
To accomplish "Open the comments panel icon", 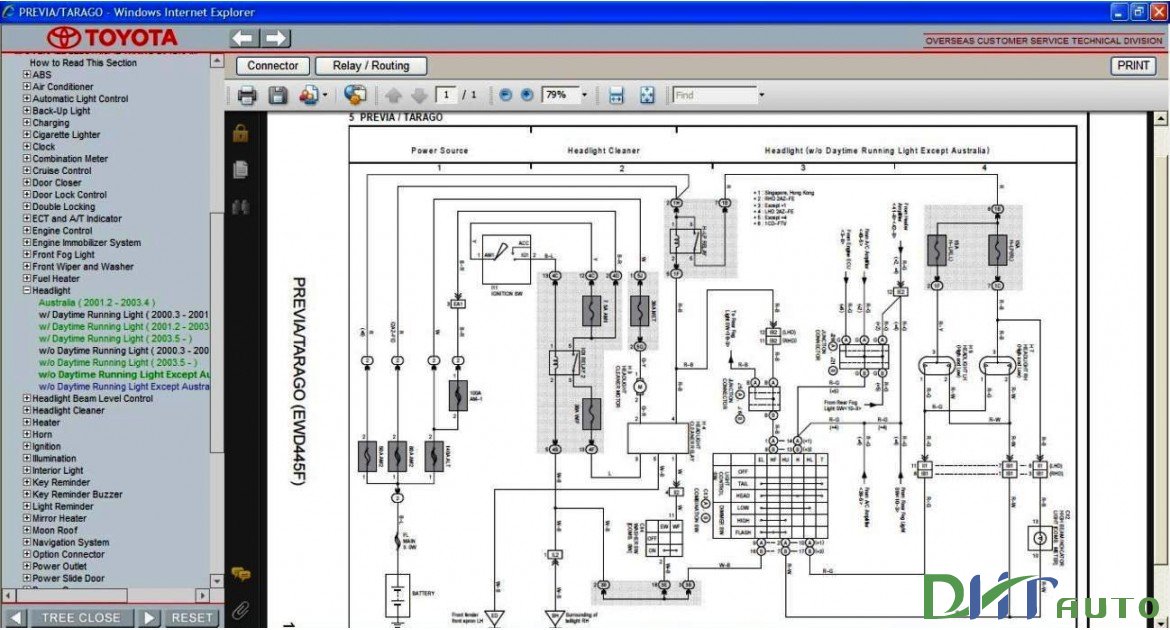I will pos(240,574).
